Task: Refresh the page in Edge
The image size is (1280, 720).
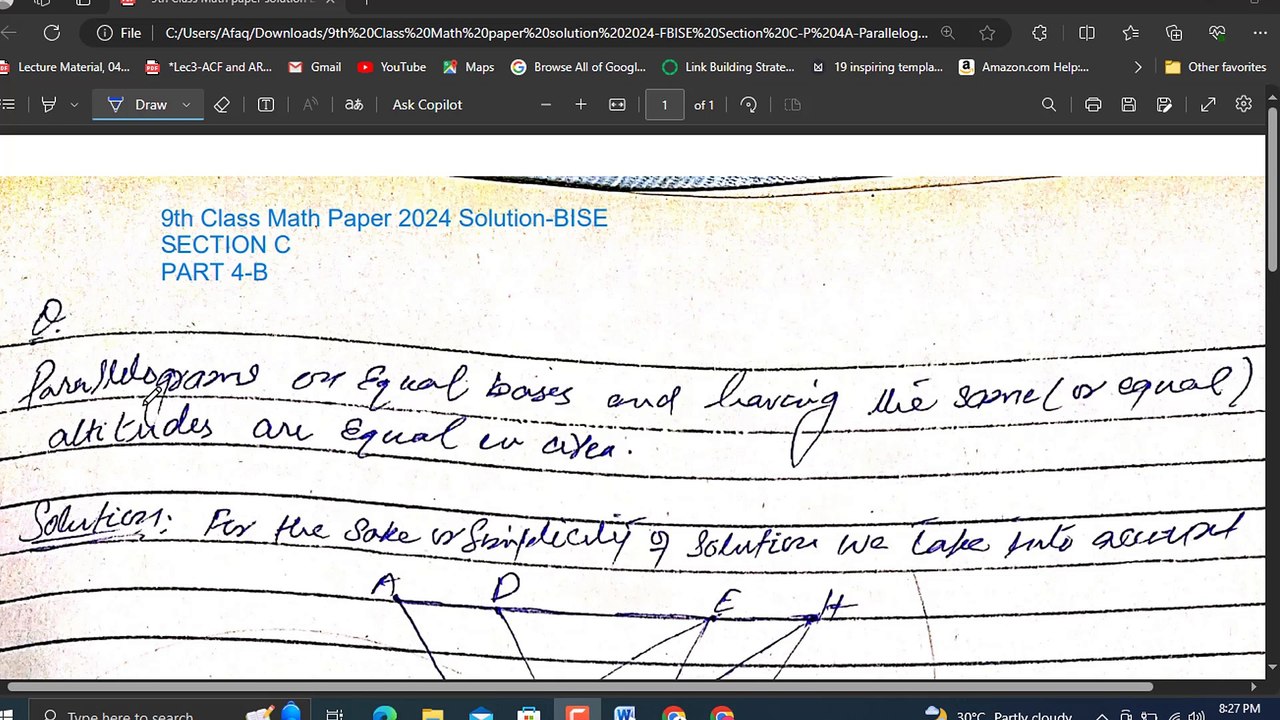Action: pos(52,33)
